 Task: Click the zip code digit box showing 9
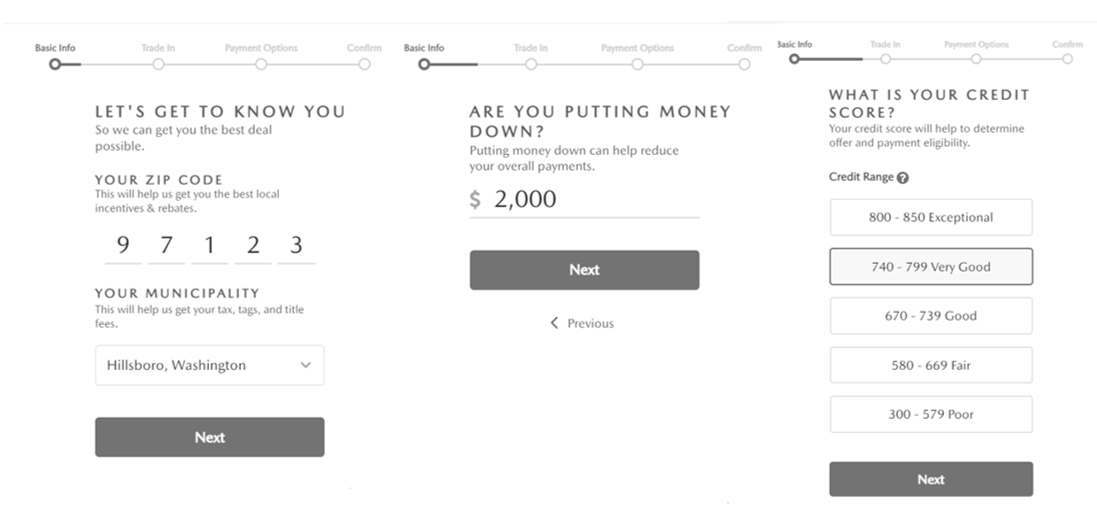click(x=123, y=246)
